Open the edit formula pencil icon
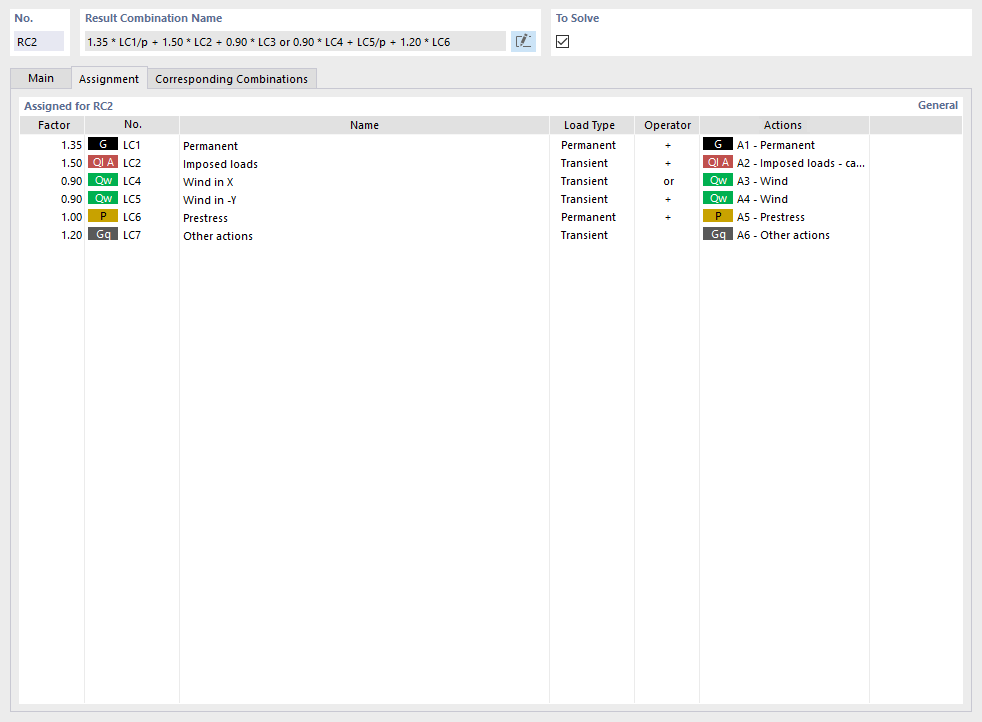 coord(523,40)
